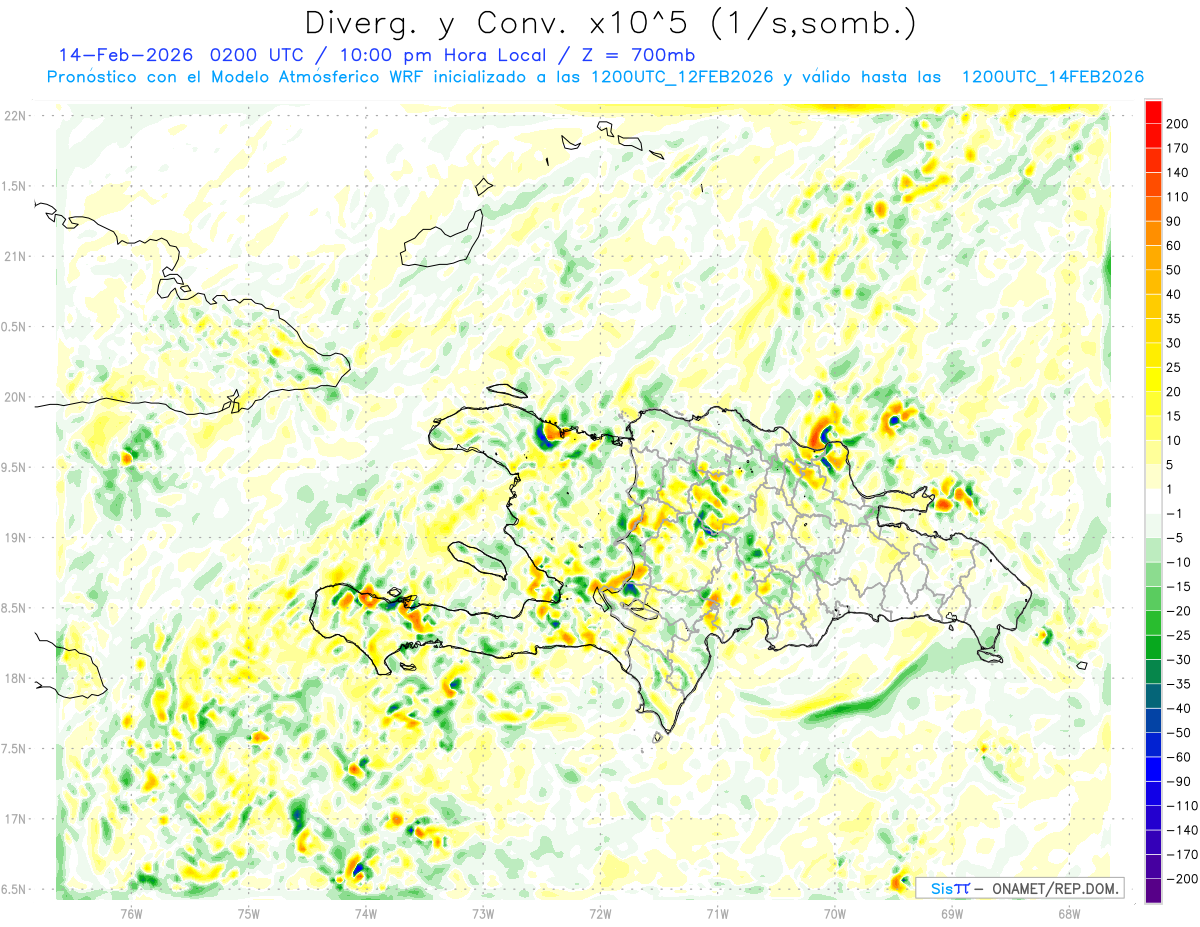Image resolution: width=1200 pixels, height=927 pixels.
Task: Click the 60 colorbar label
Action: point(1175,246)
